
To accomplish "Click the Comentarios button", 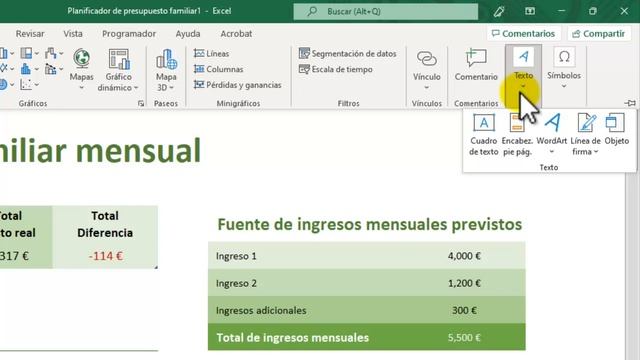I will (523, 34).
